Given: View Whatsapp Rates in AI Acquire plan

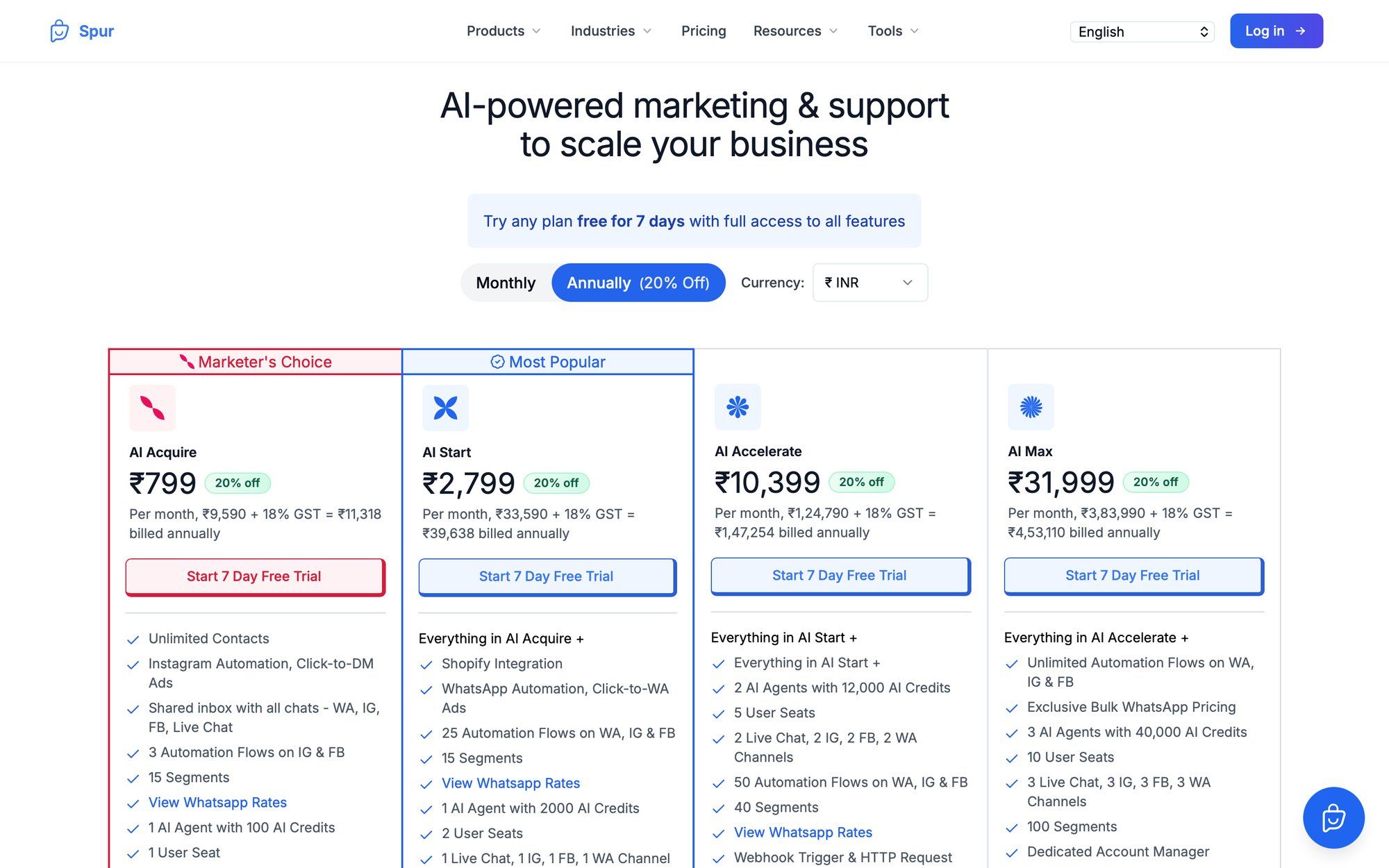Looking at the screenshot, I should tap(217, 803).
